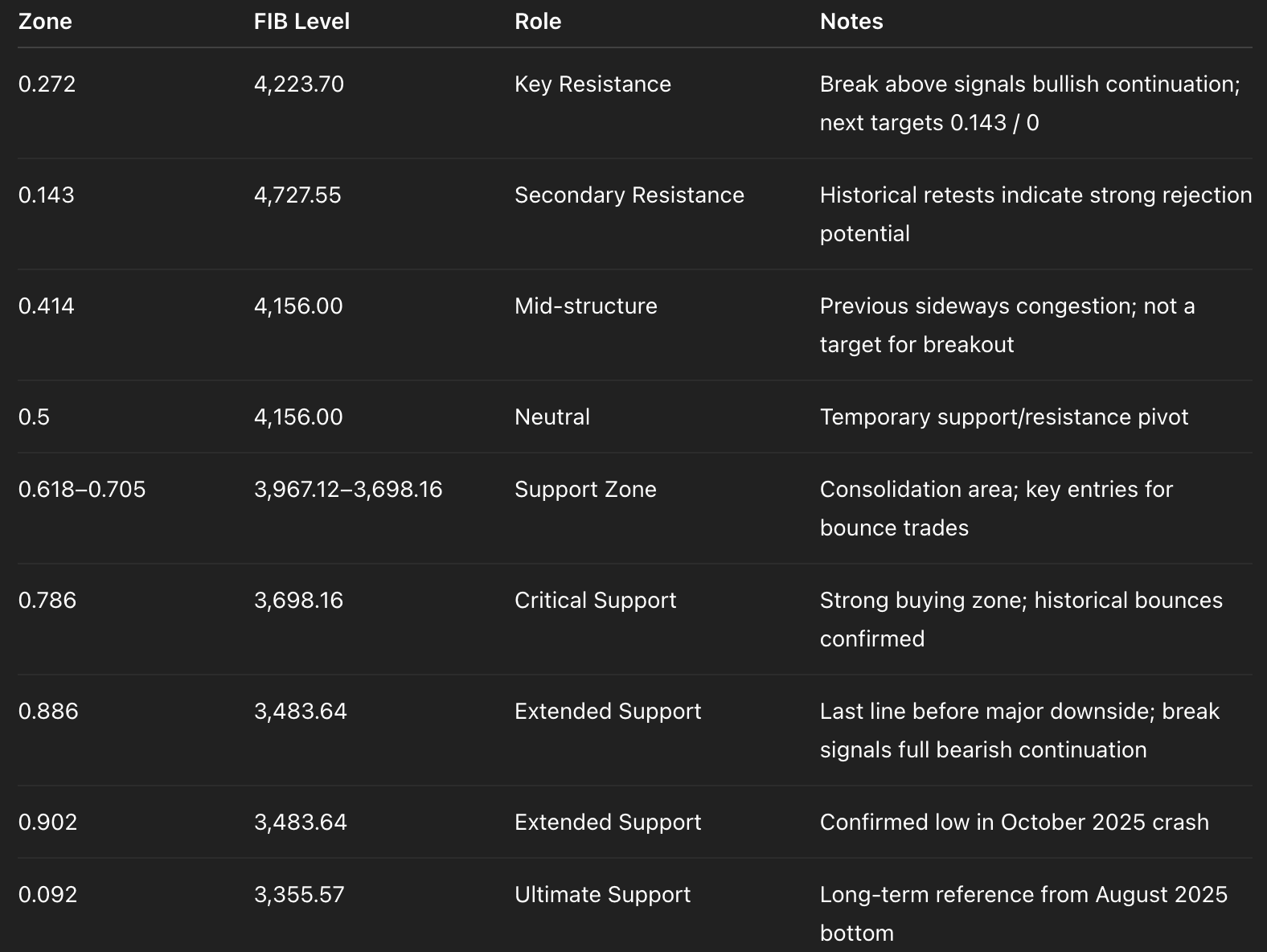Screen dimensions: 1267x952
Task: Select the Critical Support role cell
Action: [595, 601]
